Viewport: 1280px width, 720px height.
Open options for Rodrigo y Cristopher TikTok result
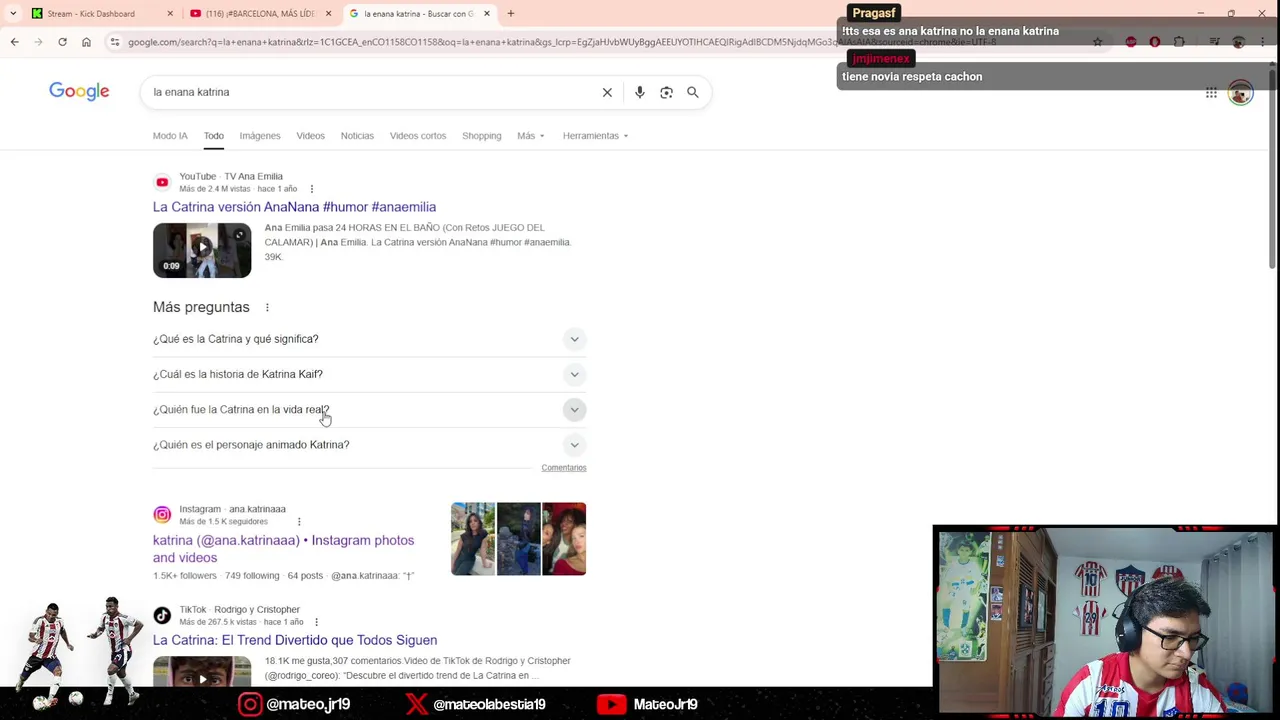316,622
